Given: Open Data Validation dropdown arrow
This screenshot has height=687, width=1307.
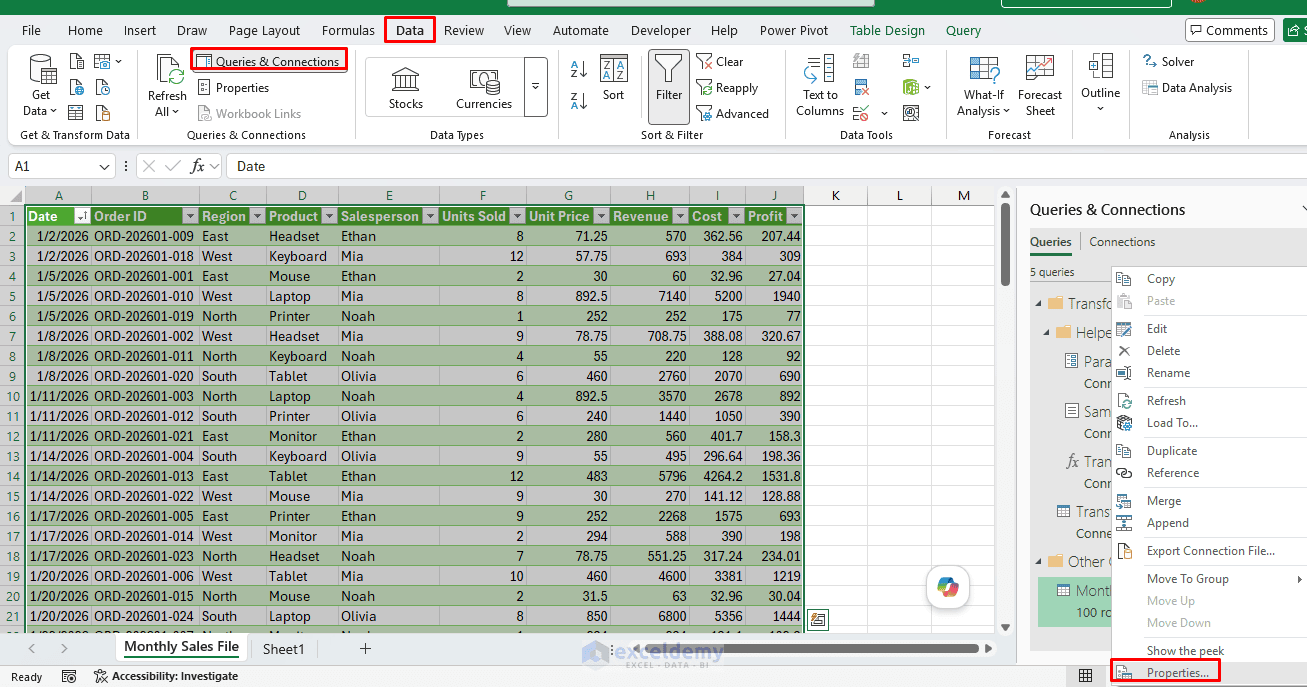Looking at the screenshot, I should [884, 114].
